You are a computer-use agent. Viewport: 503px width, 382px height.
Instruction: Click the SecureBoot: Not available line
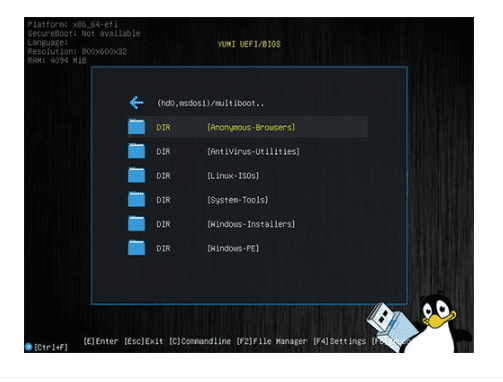pyautogui.click(x=84, y=33)
